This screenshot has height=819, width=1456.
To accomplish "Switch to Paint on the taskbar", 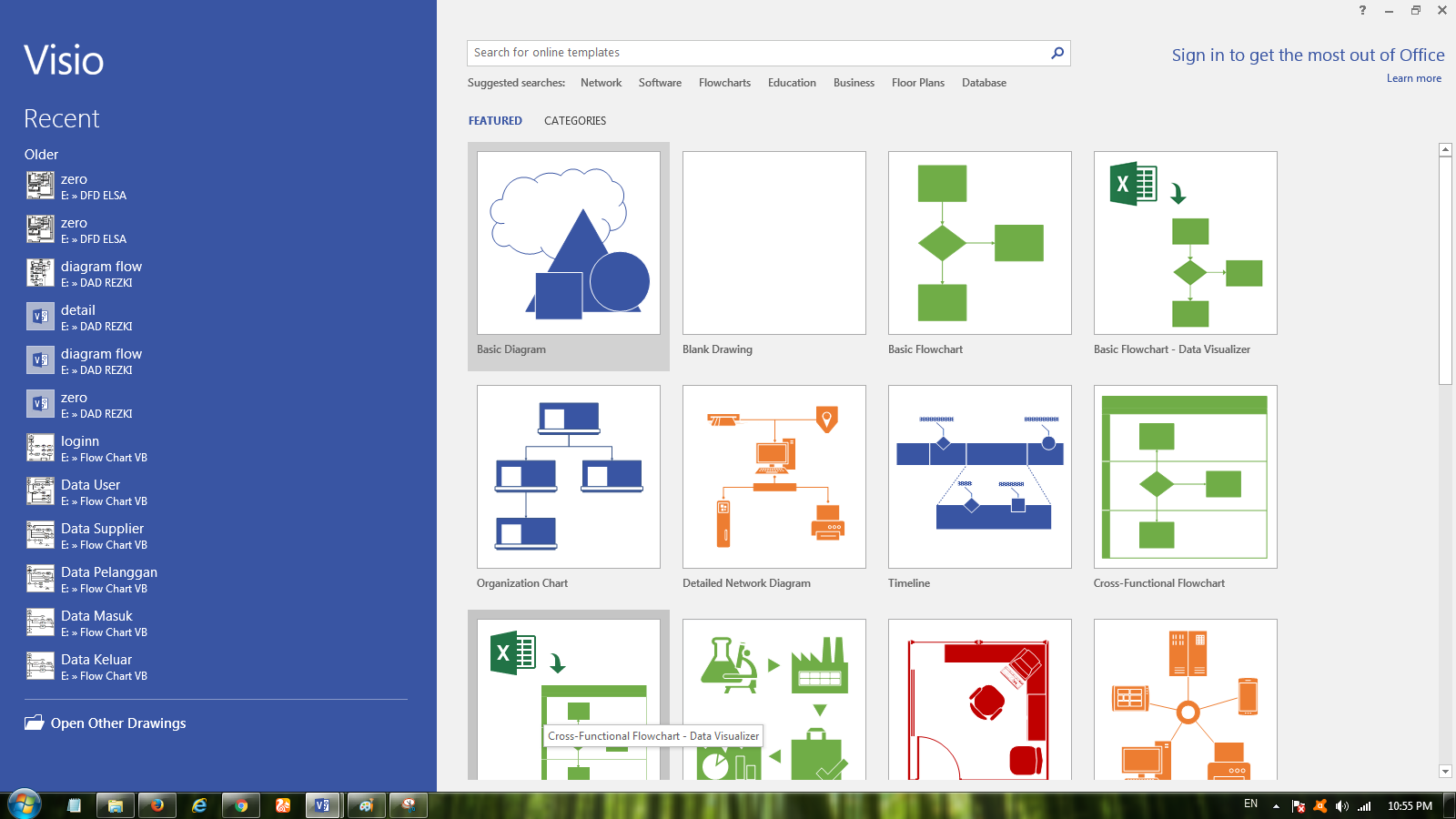I will [366, 805].
